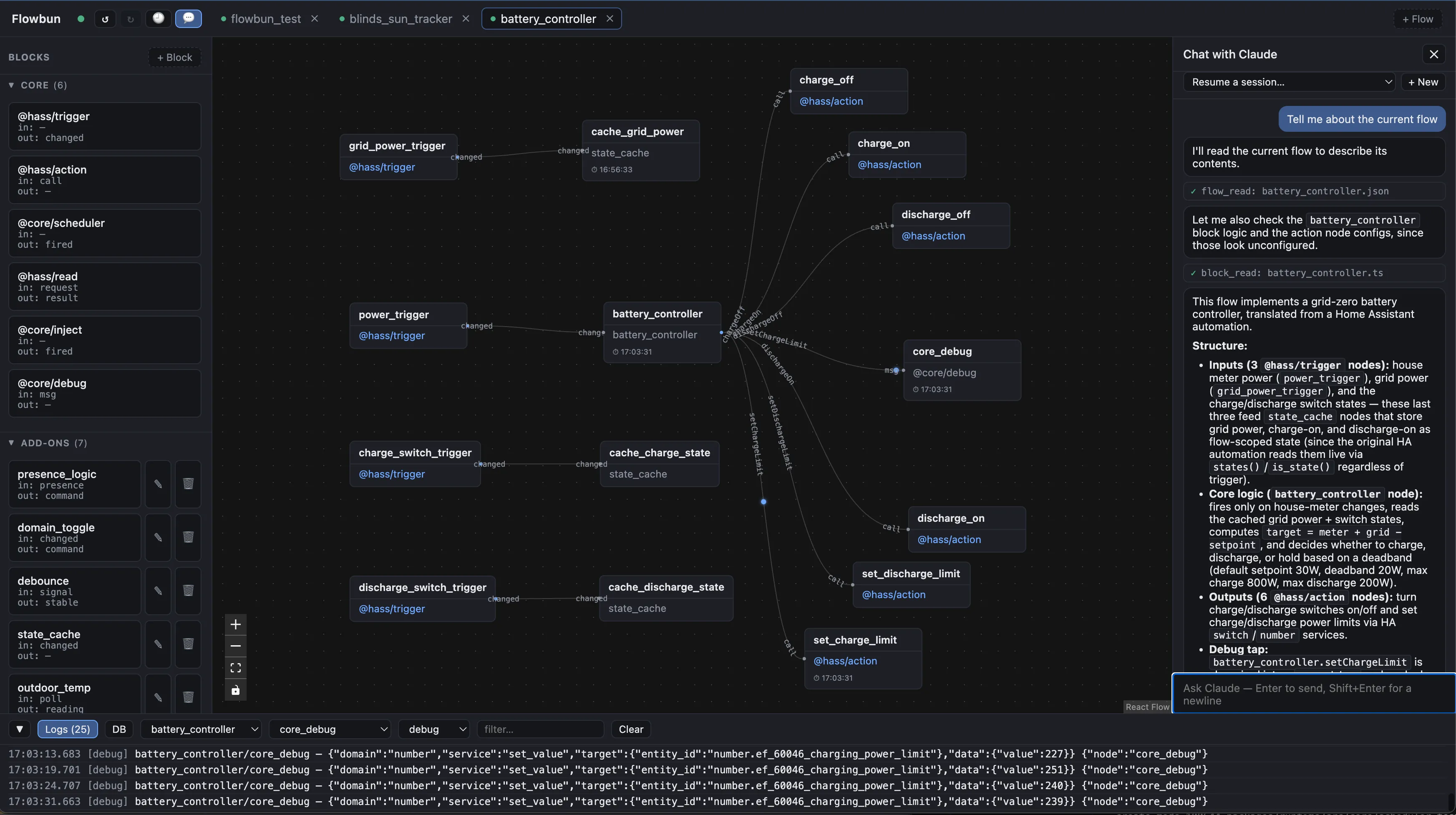This screenshot has width=1456, height=815.
Task: Click the green status dot beside Flowbun
Action: coord(81,19)
